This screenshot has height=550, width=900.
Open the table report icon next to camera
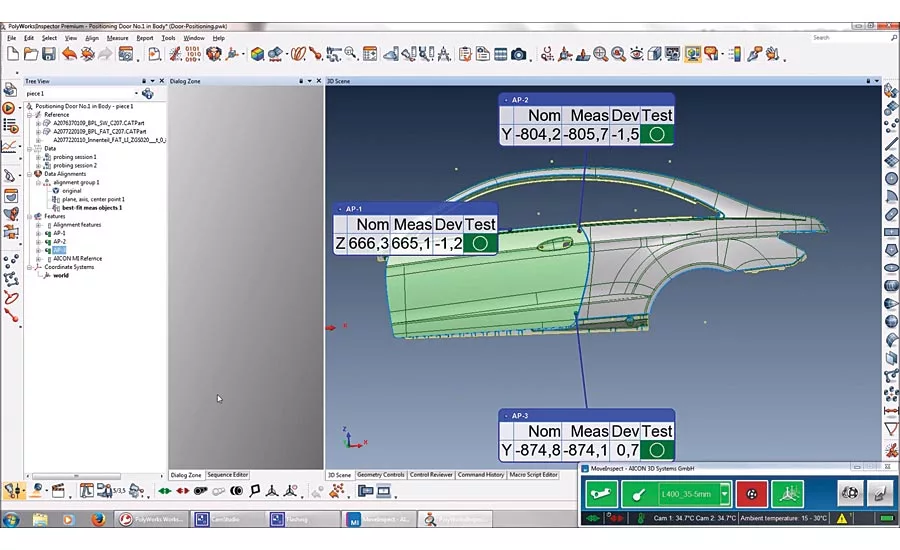[x=501, y=55]
